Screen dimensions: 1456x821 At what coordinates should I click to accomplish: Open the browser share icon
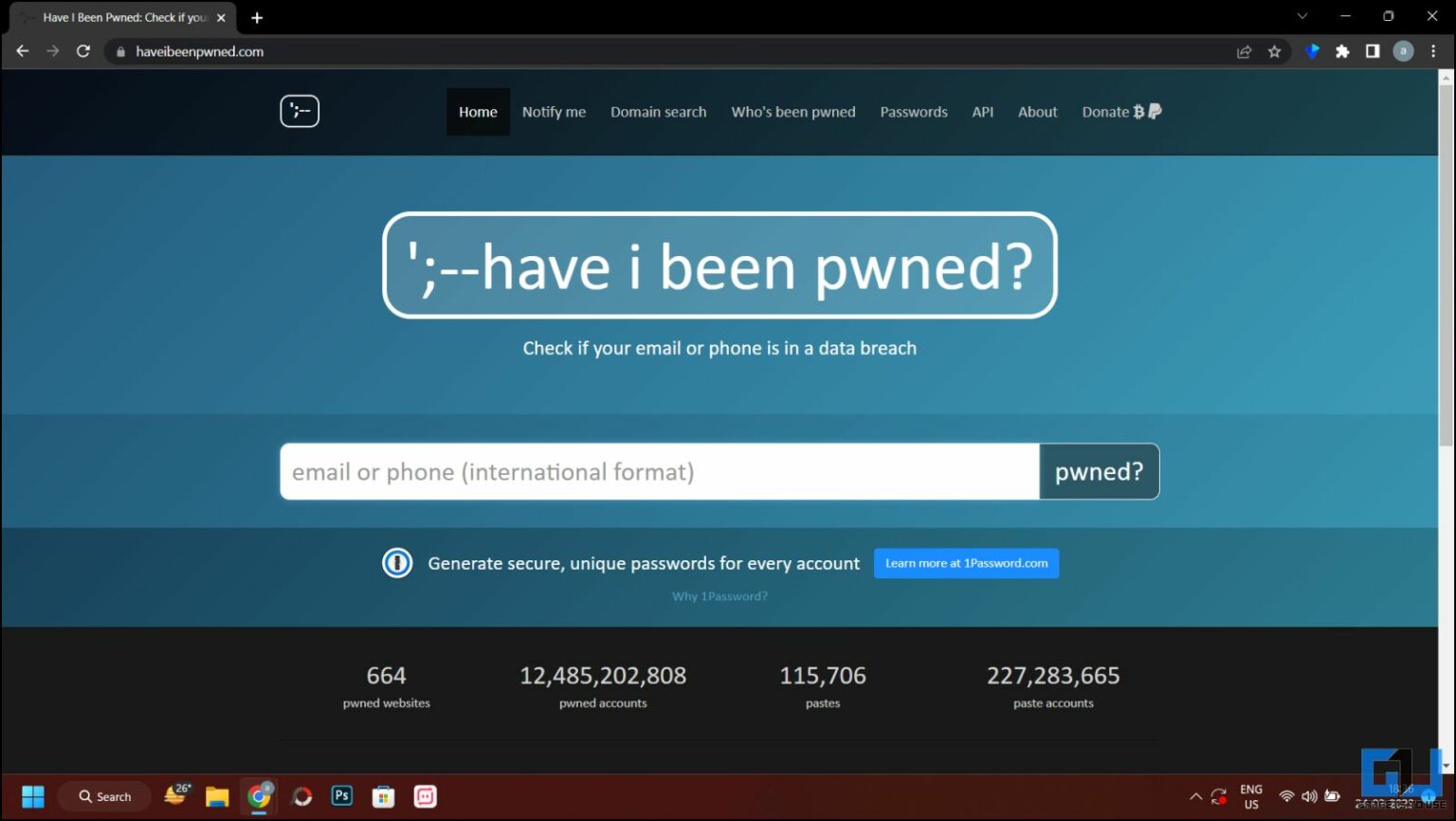pyautogui.click(x=1244, y=51)
